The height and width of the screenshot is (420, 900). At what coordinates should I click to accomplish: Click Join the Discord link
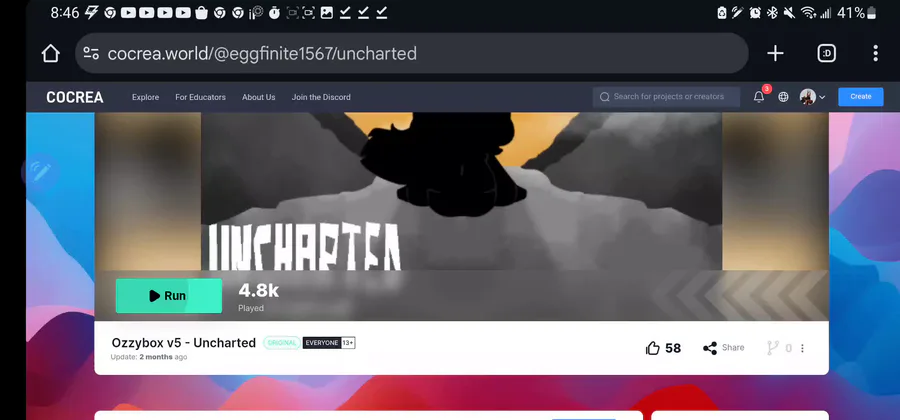tap(321, 97)
